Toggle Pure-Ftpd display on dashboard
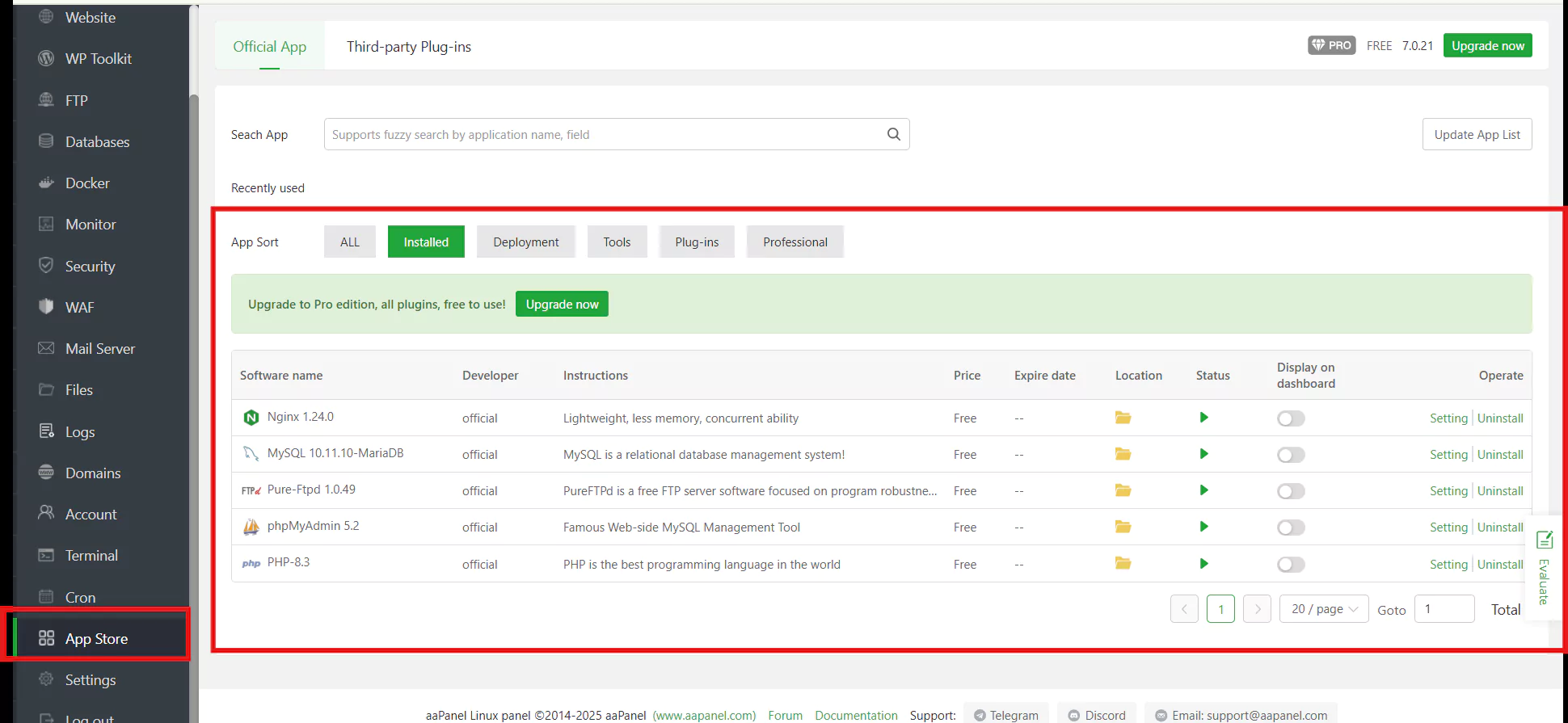Viewport: 1568px width, 723px height. pos(1291,491)
